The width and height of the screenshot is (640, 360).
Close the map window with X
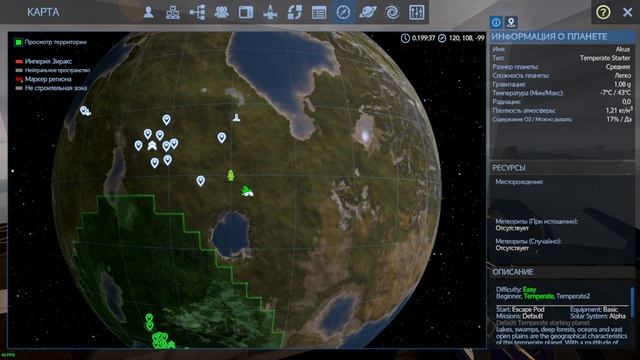628,12
